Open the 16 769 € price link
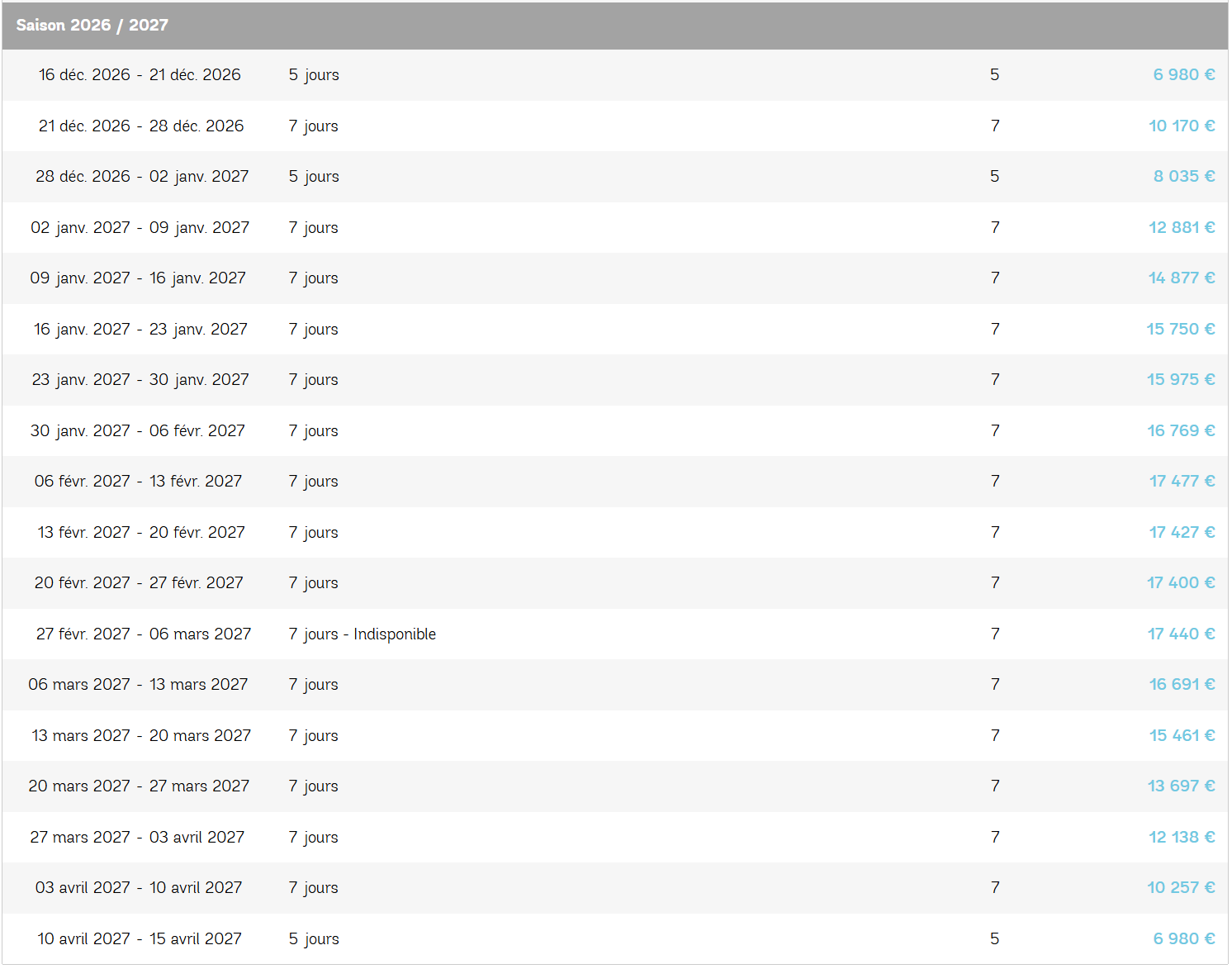 point(1181,431)
